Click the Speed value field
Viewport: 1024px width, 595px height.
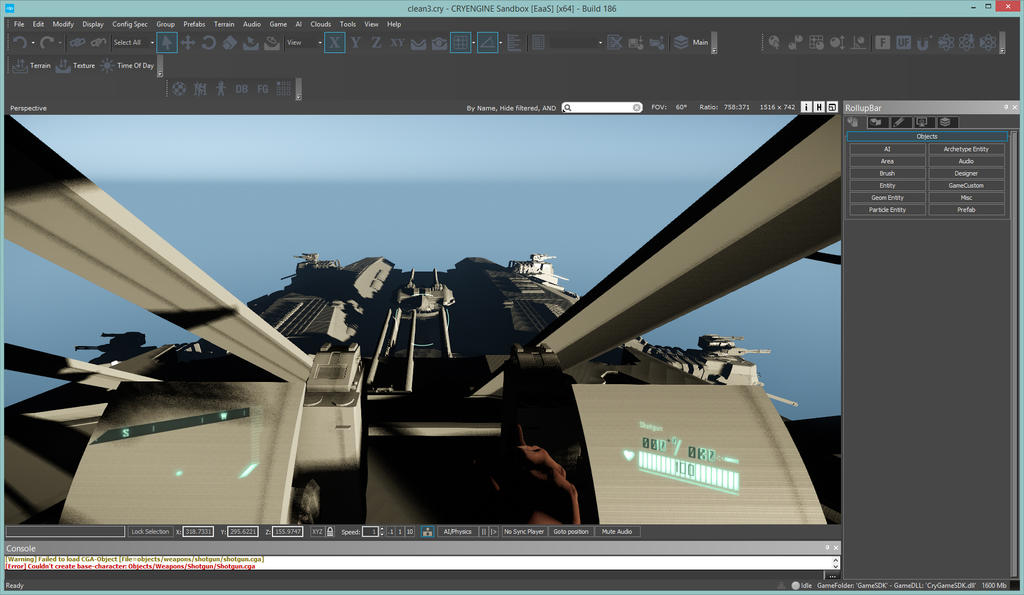point(370,532)
